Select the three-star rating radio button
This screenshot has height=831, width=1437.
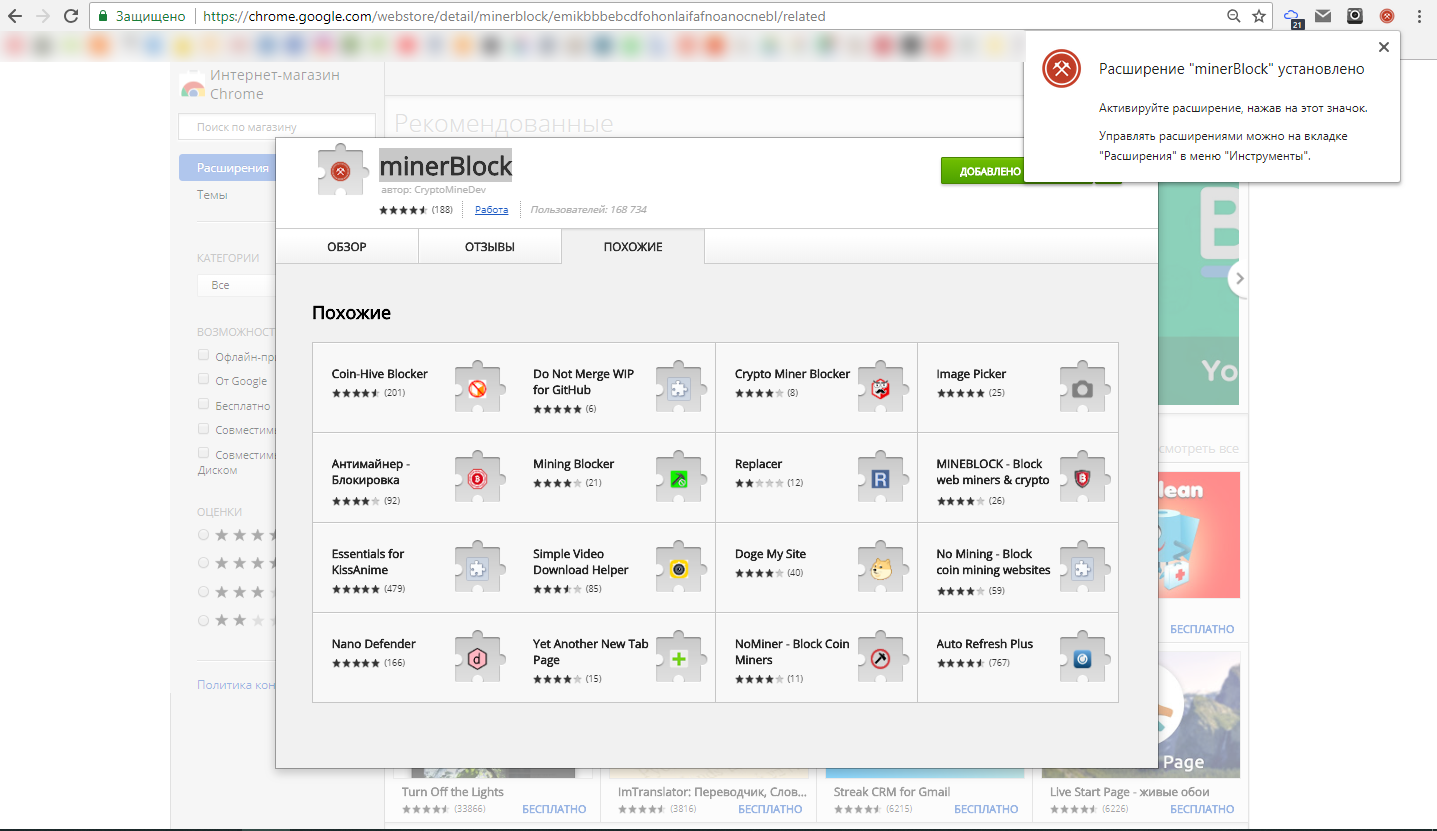(204, 591)
